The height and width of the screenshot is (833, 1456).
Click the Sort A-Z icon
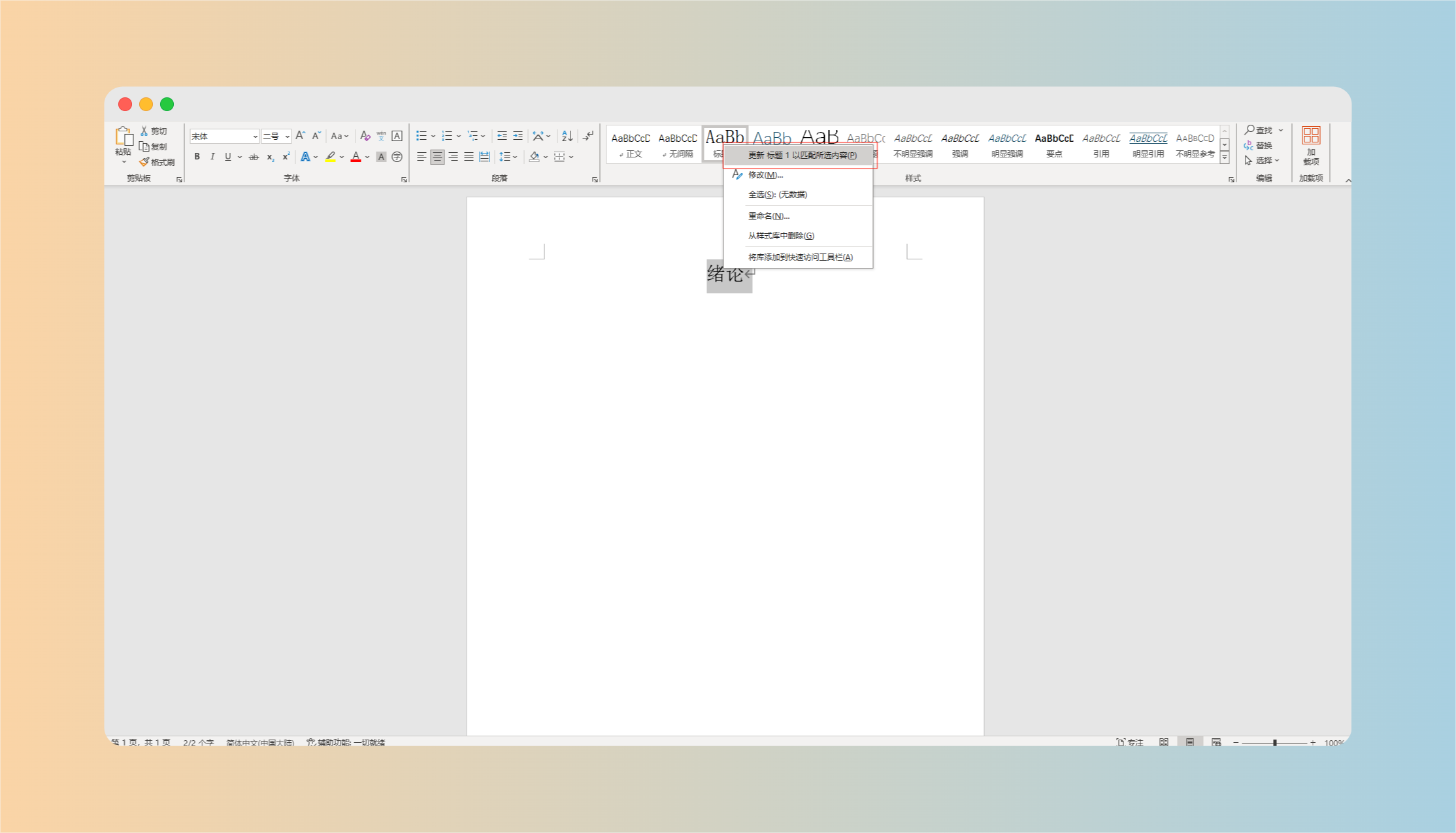(x=567, y=136)
